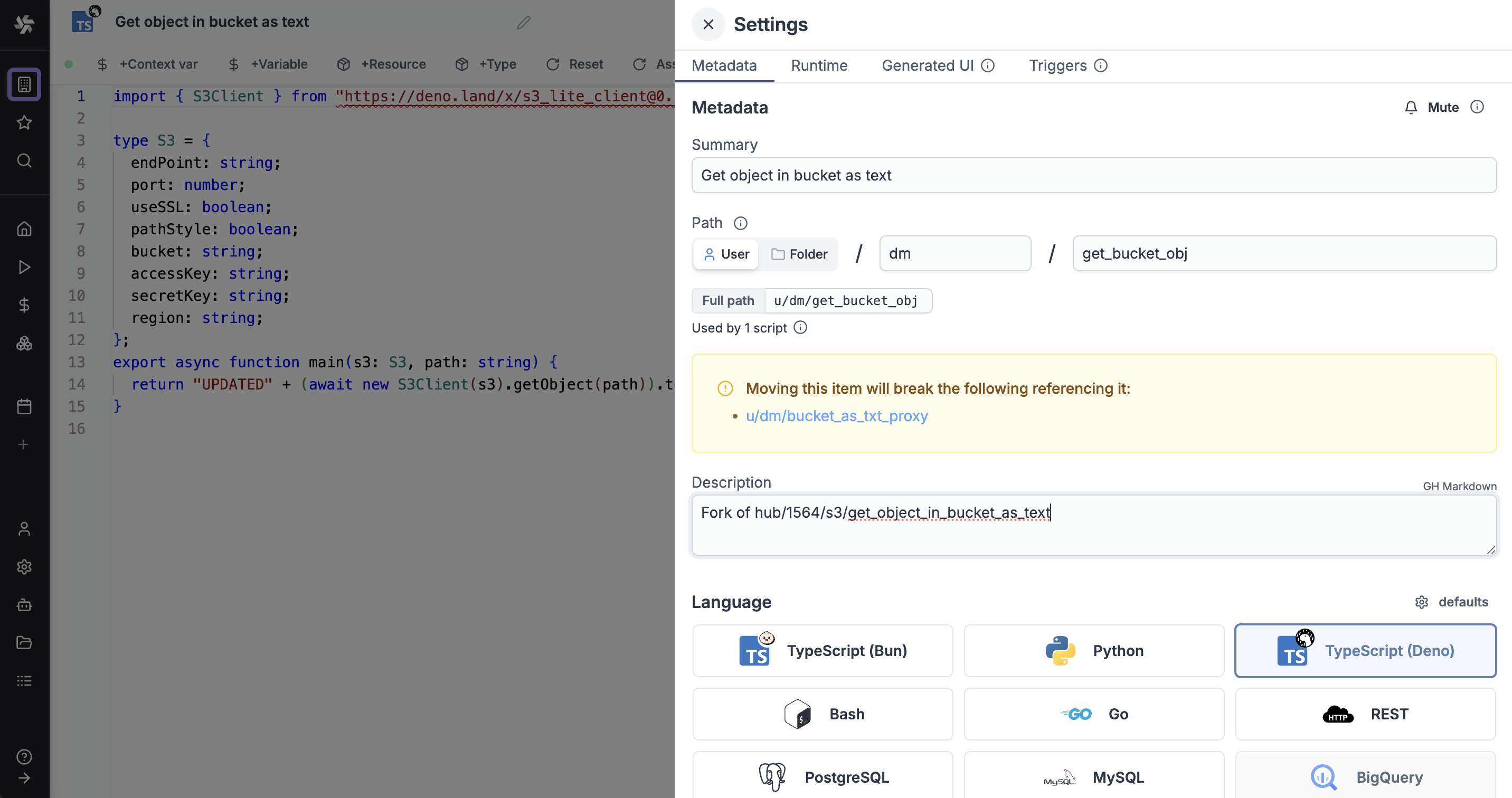
Task: Click the Summary input field
Action: 1093,175
